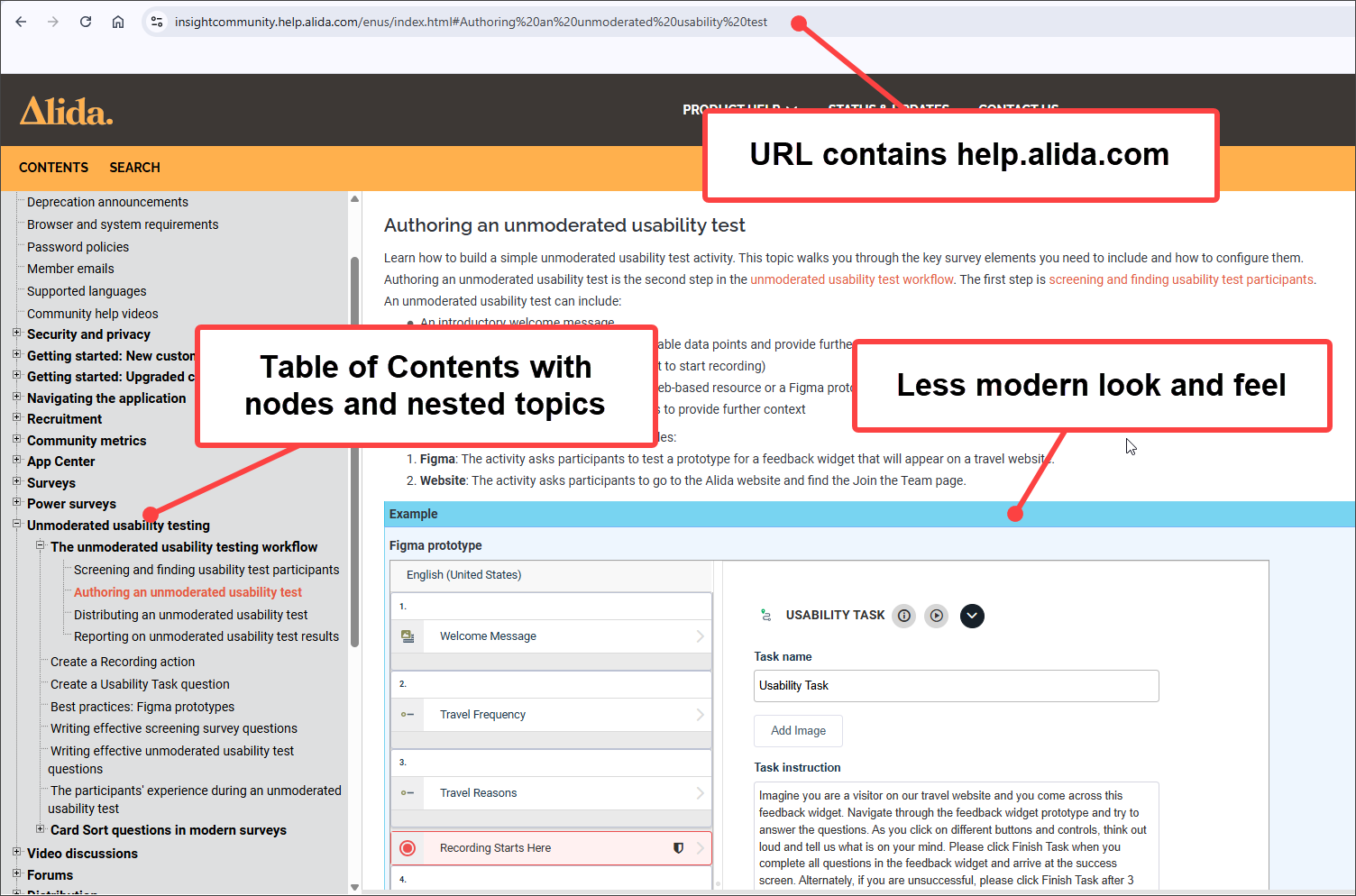The height and width of the screenshot is (896, 1356).
Task: Click the red record icon on Recording row
Action: tap(408, 848)
